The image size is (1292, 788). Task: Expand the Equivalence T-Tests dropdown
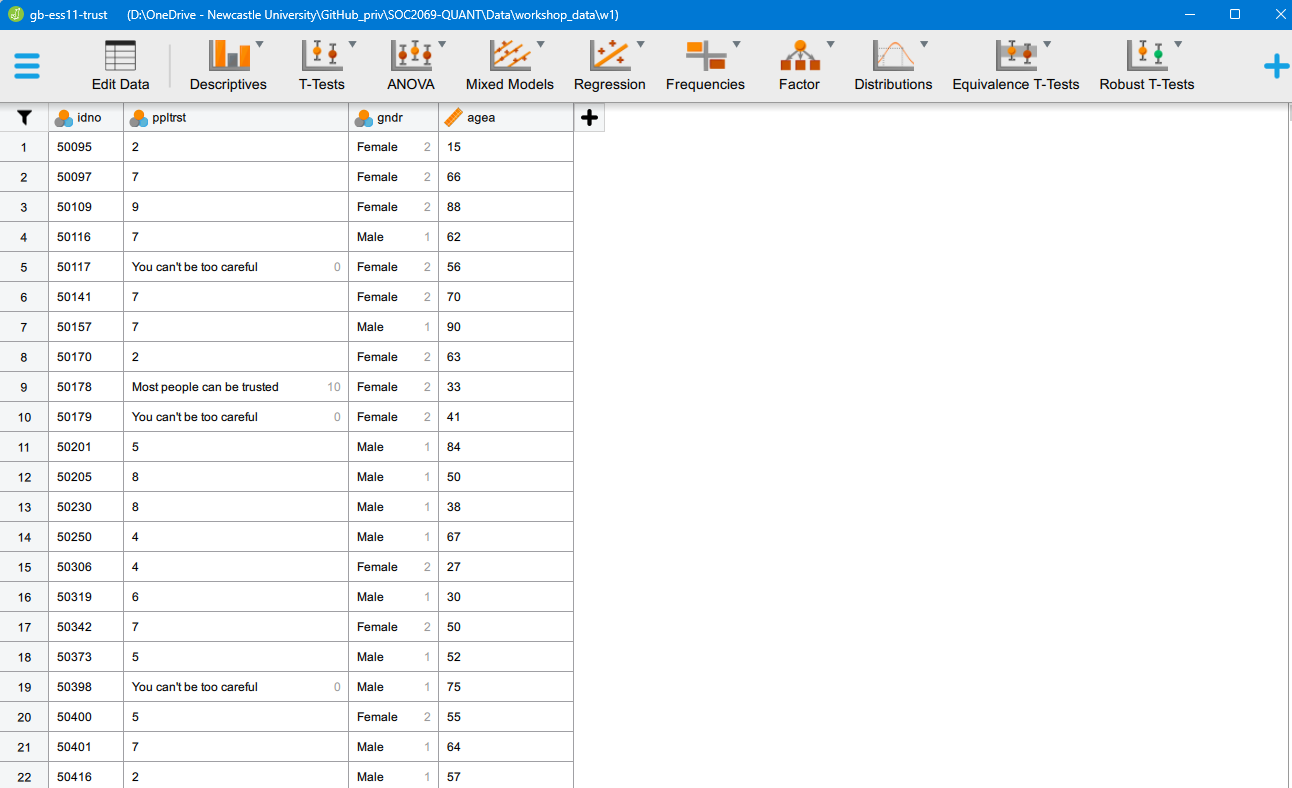1047,45
